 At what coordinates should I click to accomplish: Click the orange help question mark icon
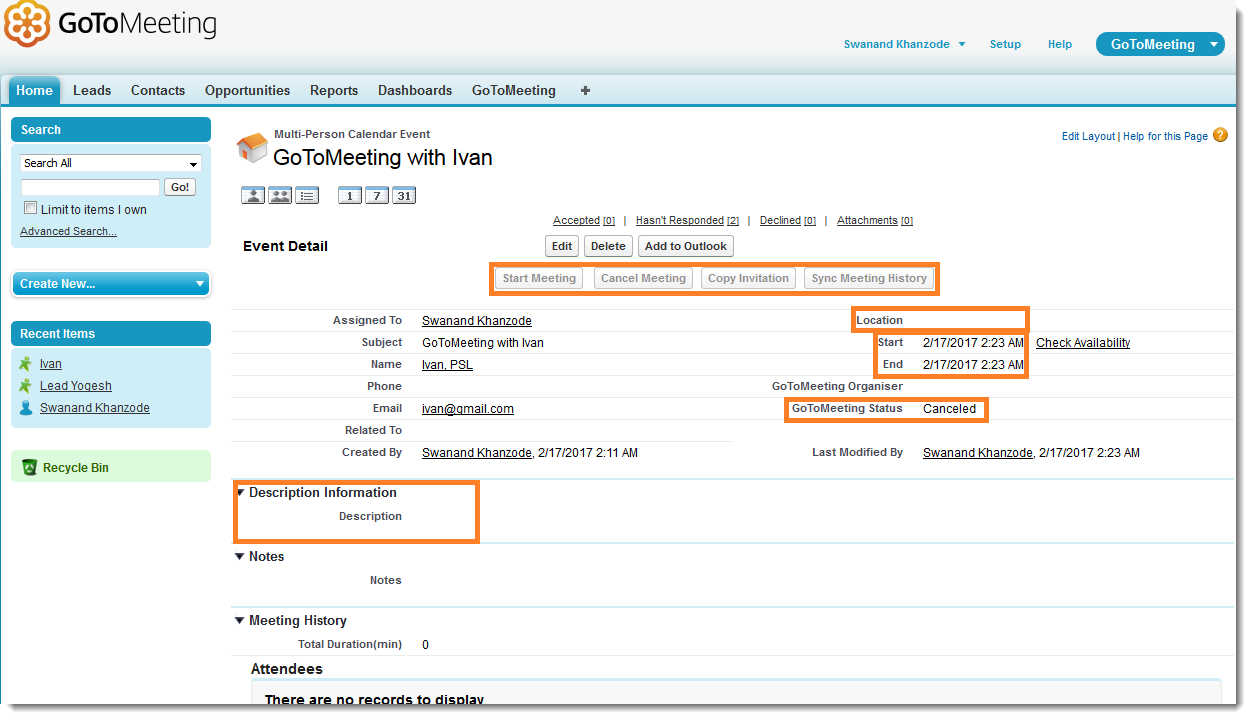[x=1220, y=135]
